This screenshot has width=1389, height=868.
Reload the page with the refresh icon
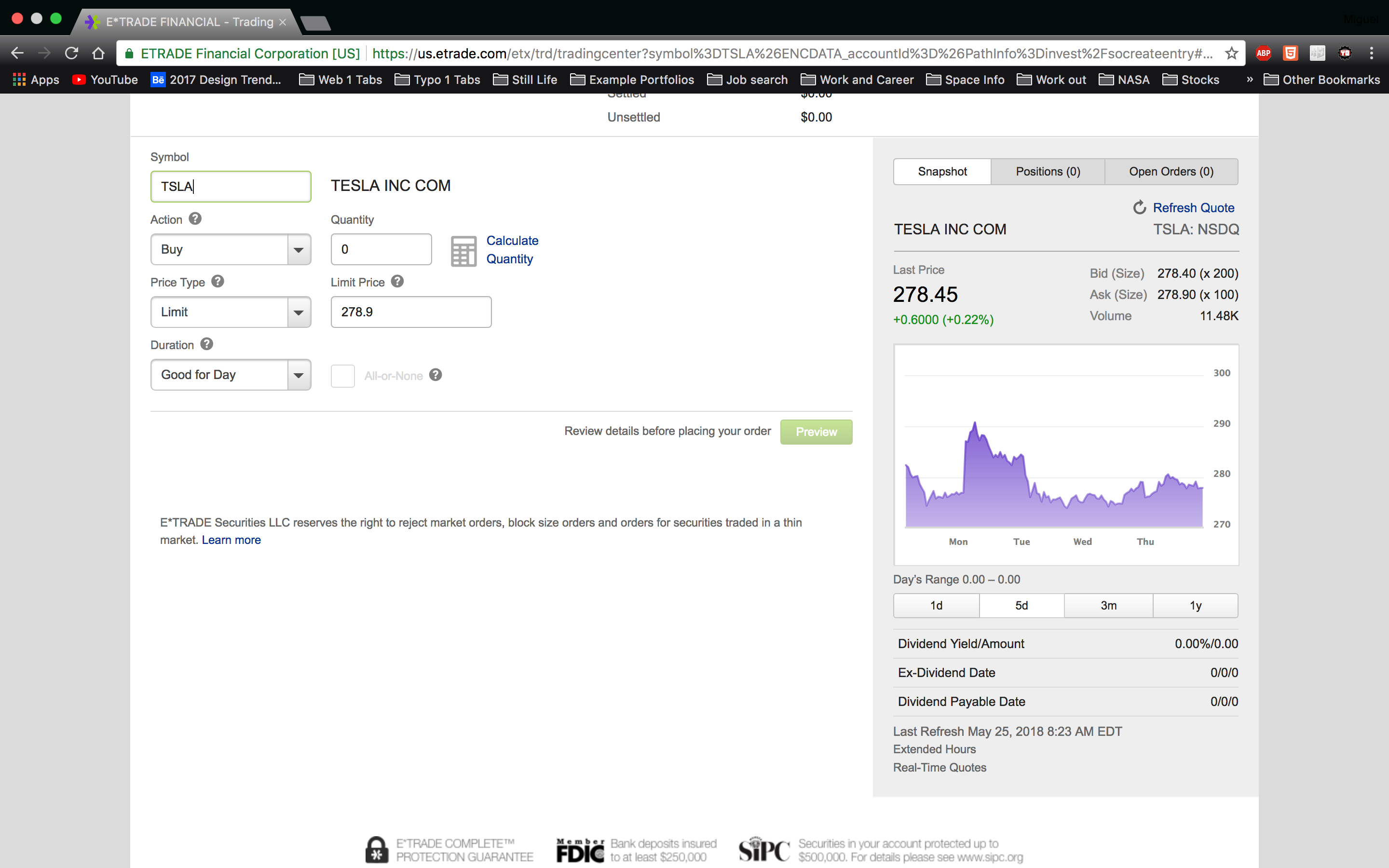click(x=71, y=54)
